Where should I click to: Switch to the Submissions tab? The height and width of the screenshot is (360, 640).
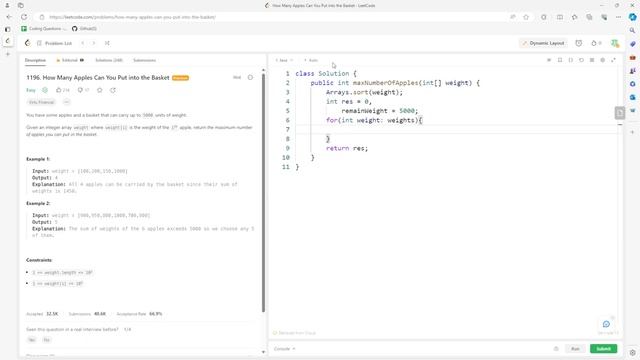pos(144,60)
